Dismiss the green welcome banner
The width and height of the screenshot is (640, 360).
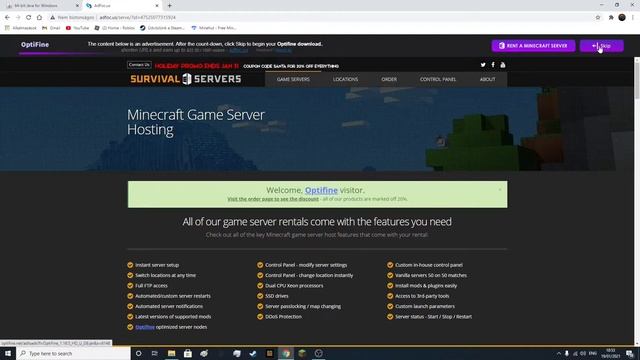pyautogui.click(x=500, y=189)
